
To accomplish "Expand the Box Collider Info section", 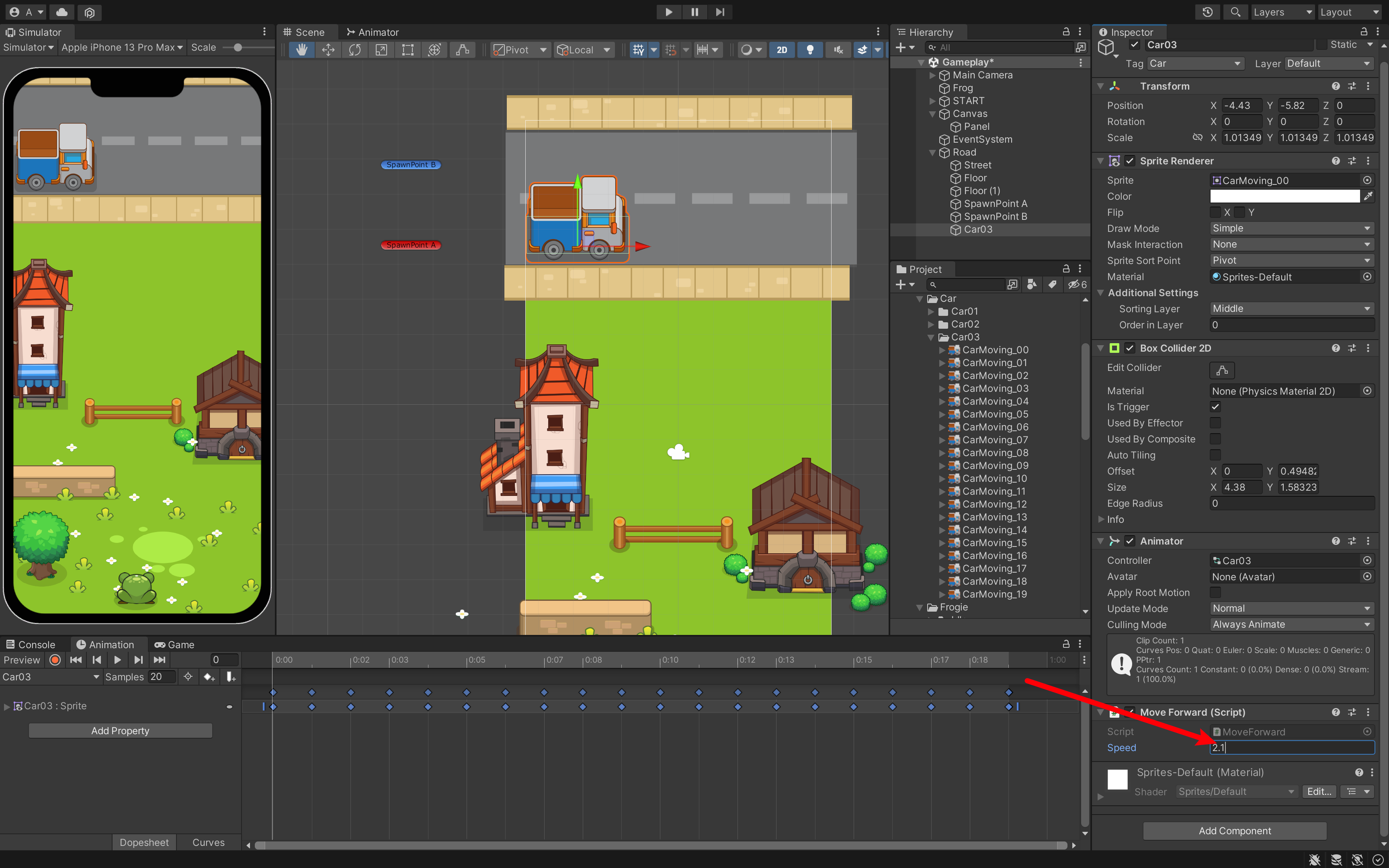I will pos(1102,520).
